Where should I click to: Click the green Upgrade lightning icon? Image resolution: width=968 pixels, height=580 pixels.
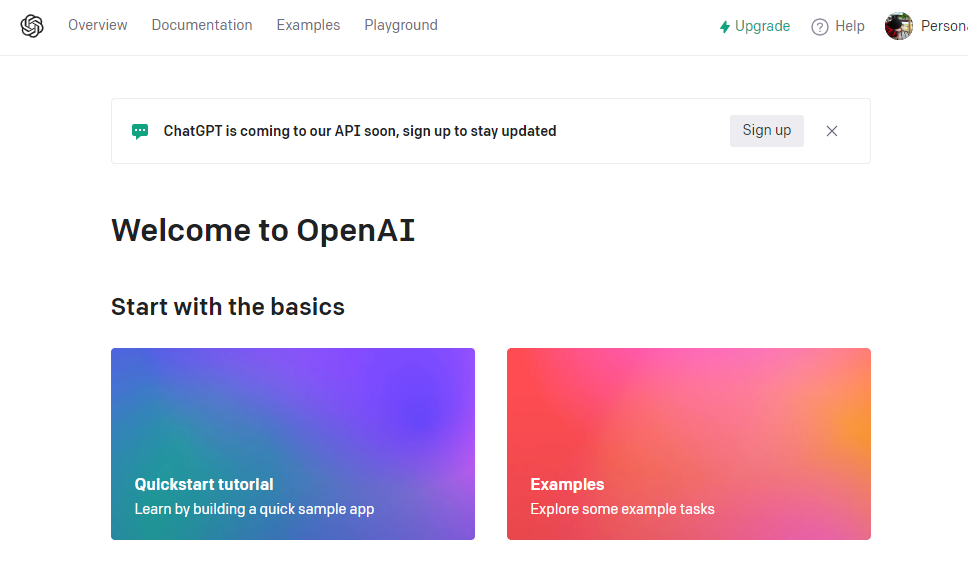coord(725,27)
